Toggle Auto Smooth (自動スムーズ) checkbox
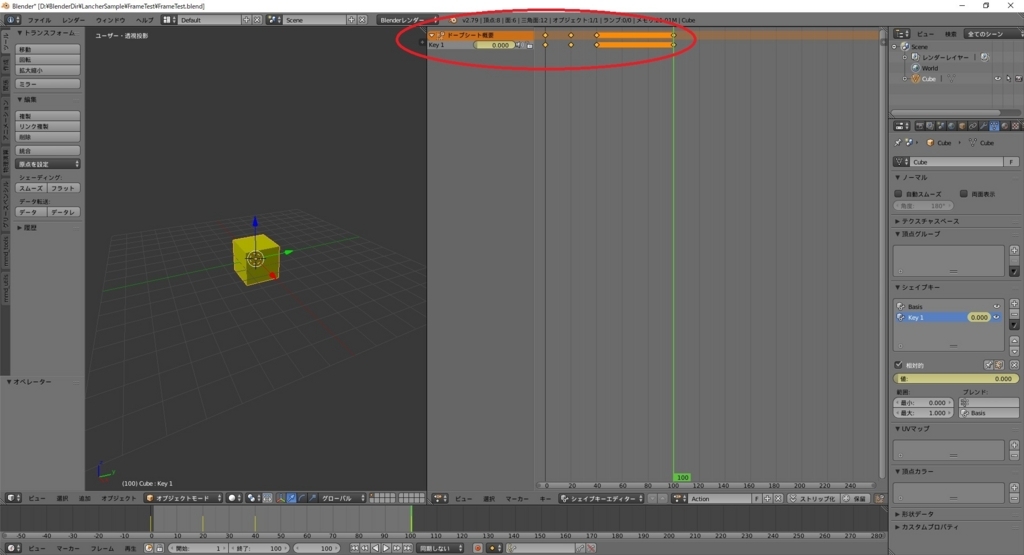 coord(899,194)
